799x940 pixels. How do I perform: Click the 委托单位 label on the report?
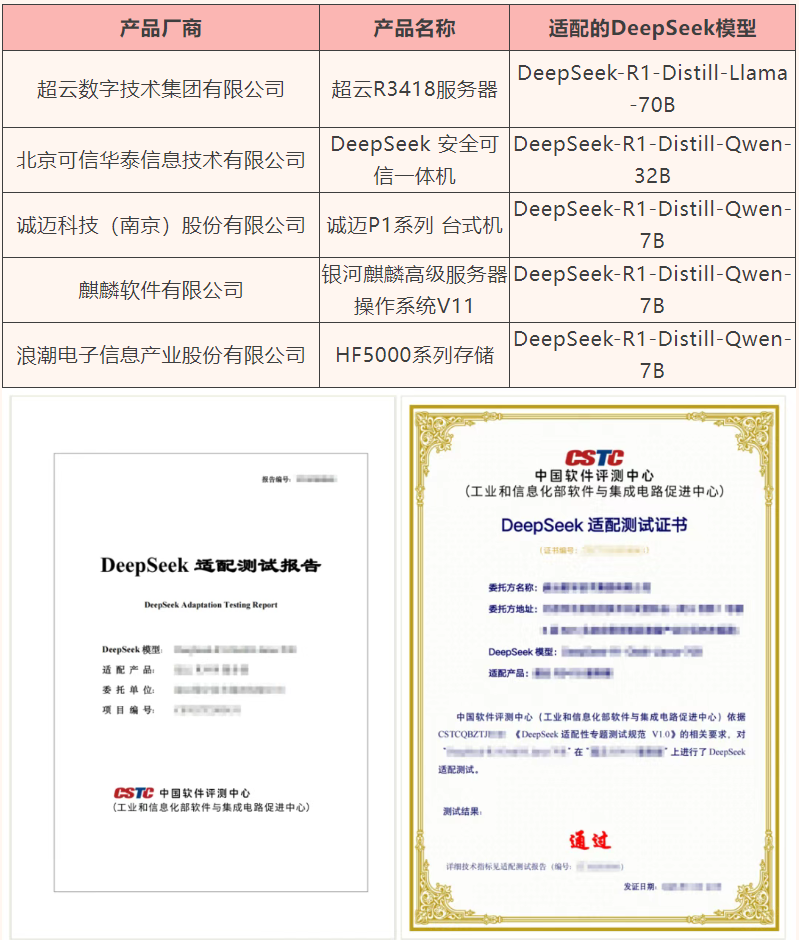point(128,689)
